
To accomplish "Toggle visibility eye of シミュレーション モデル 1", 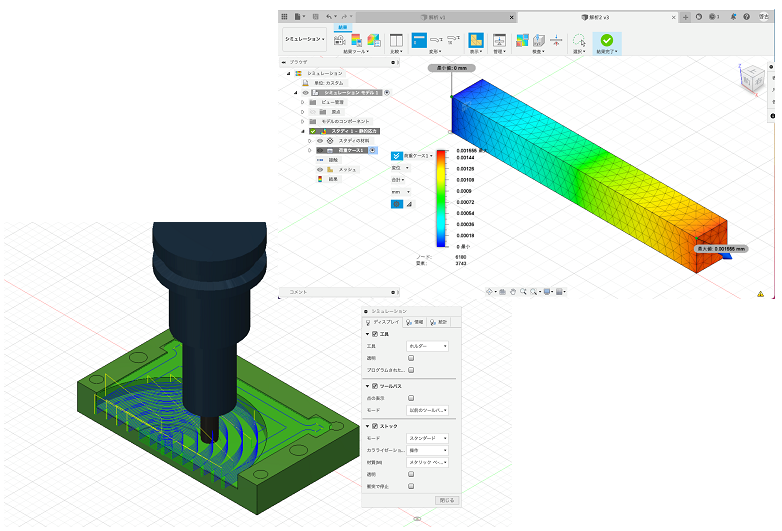I will point(306,92).
